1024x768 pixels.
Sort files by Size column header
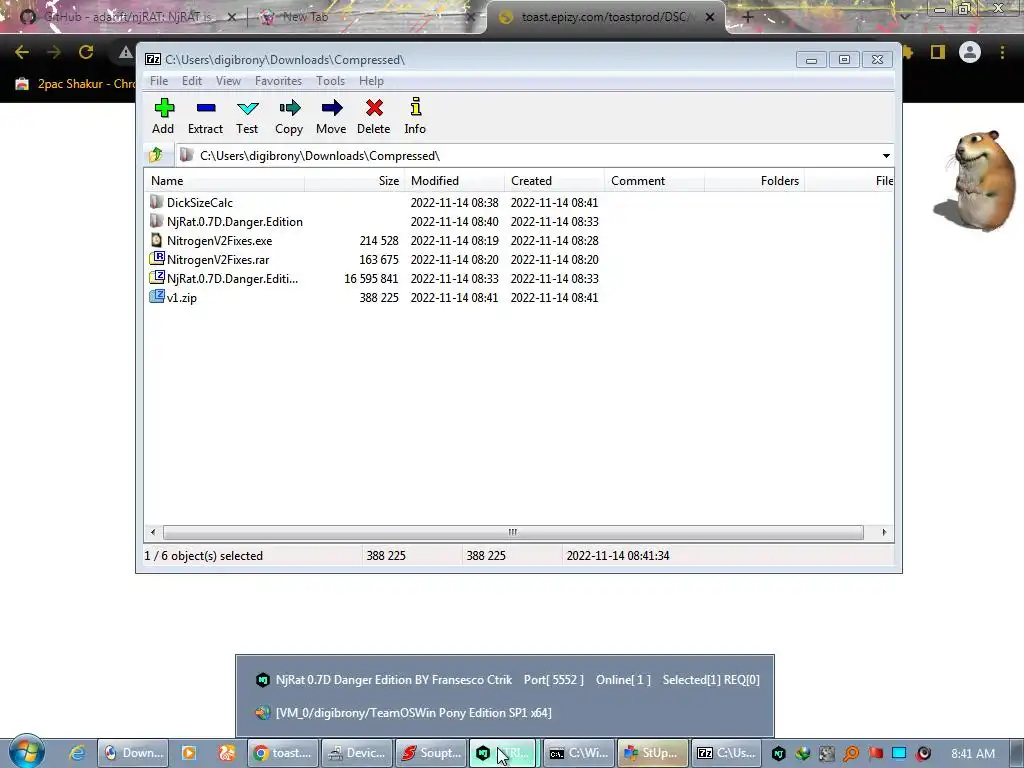click(x=355, y=181)
